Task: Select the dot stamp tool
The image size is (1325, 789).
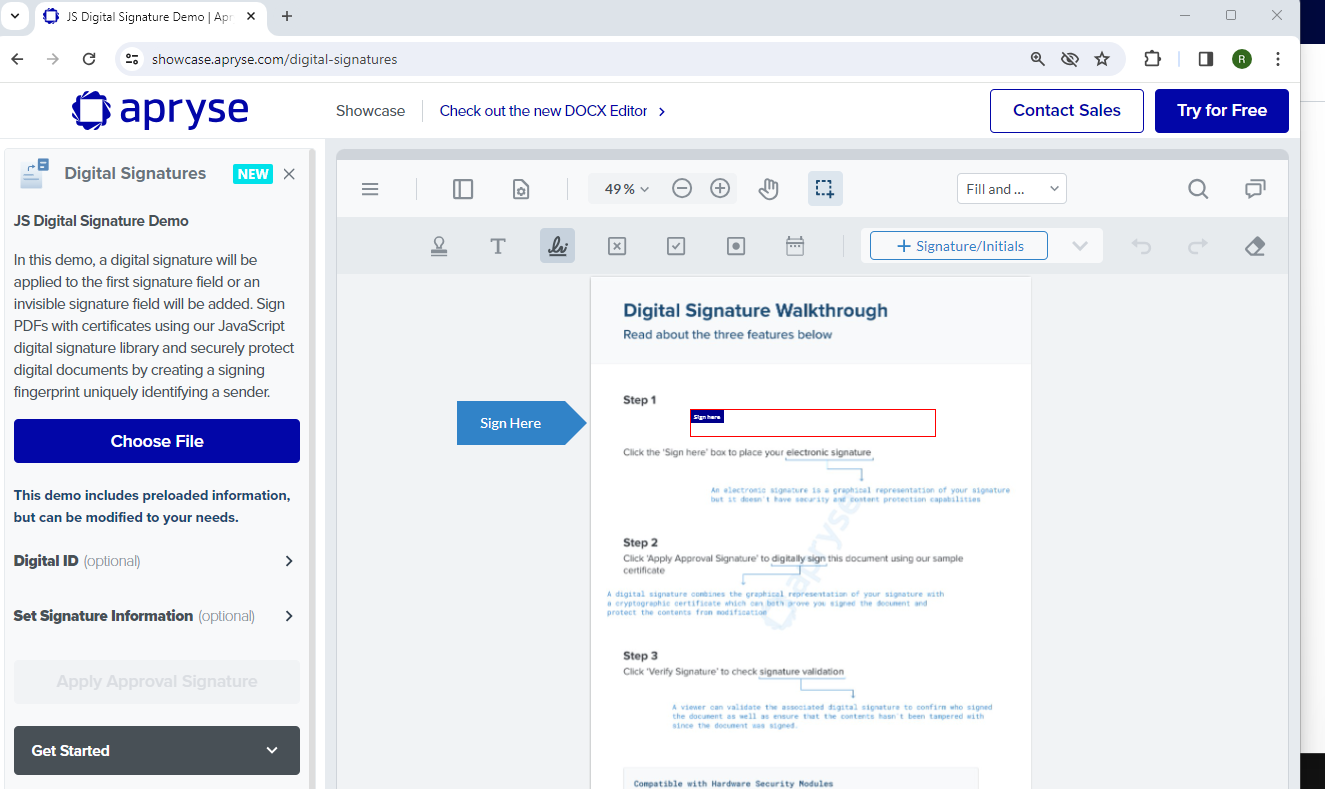Action: coord(736,246)
